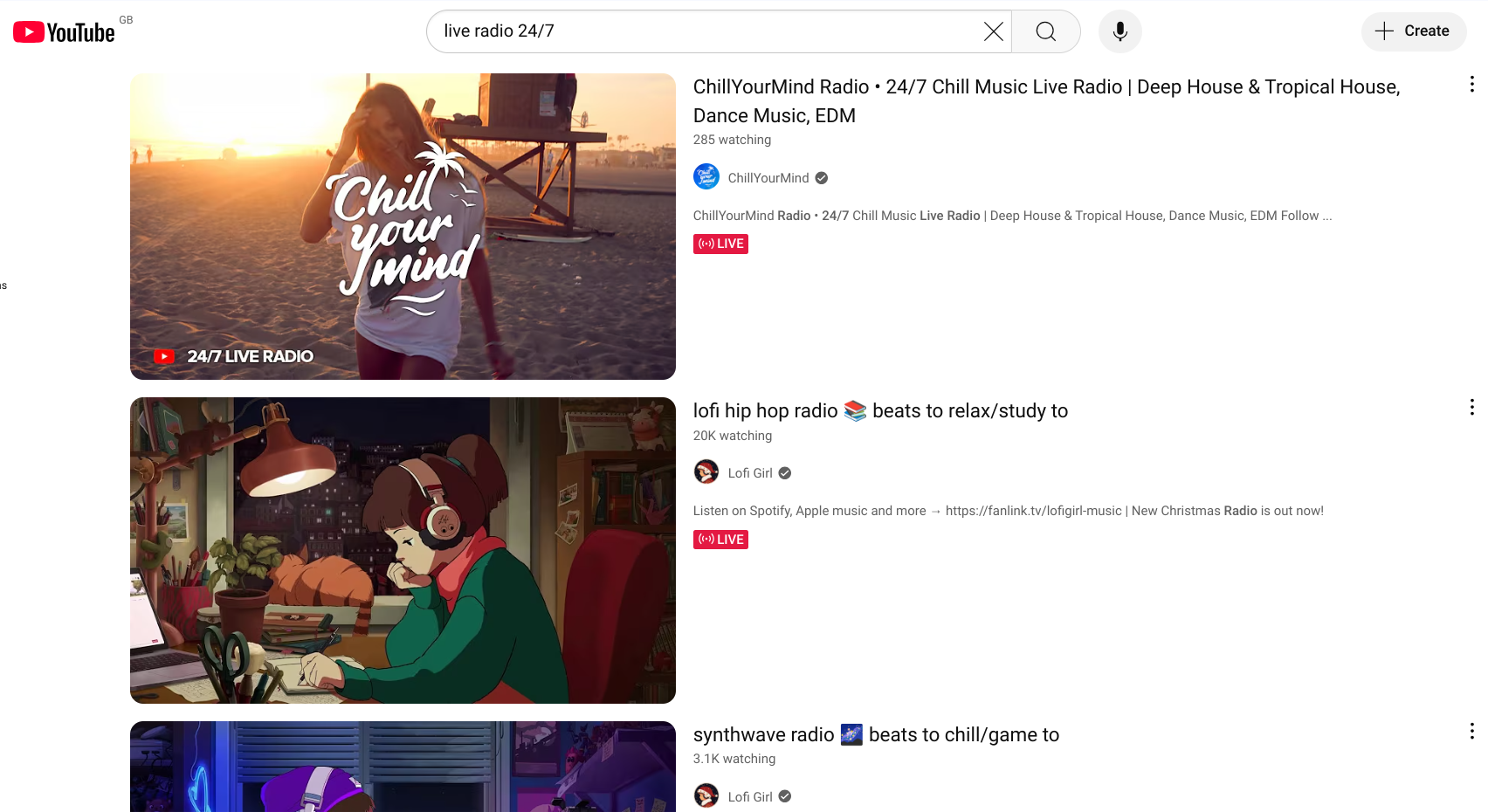Open the Create button
Screen dimensions: 1488x812
tap(1414, 31)
